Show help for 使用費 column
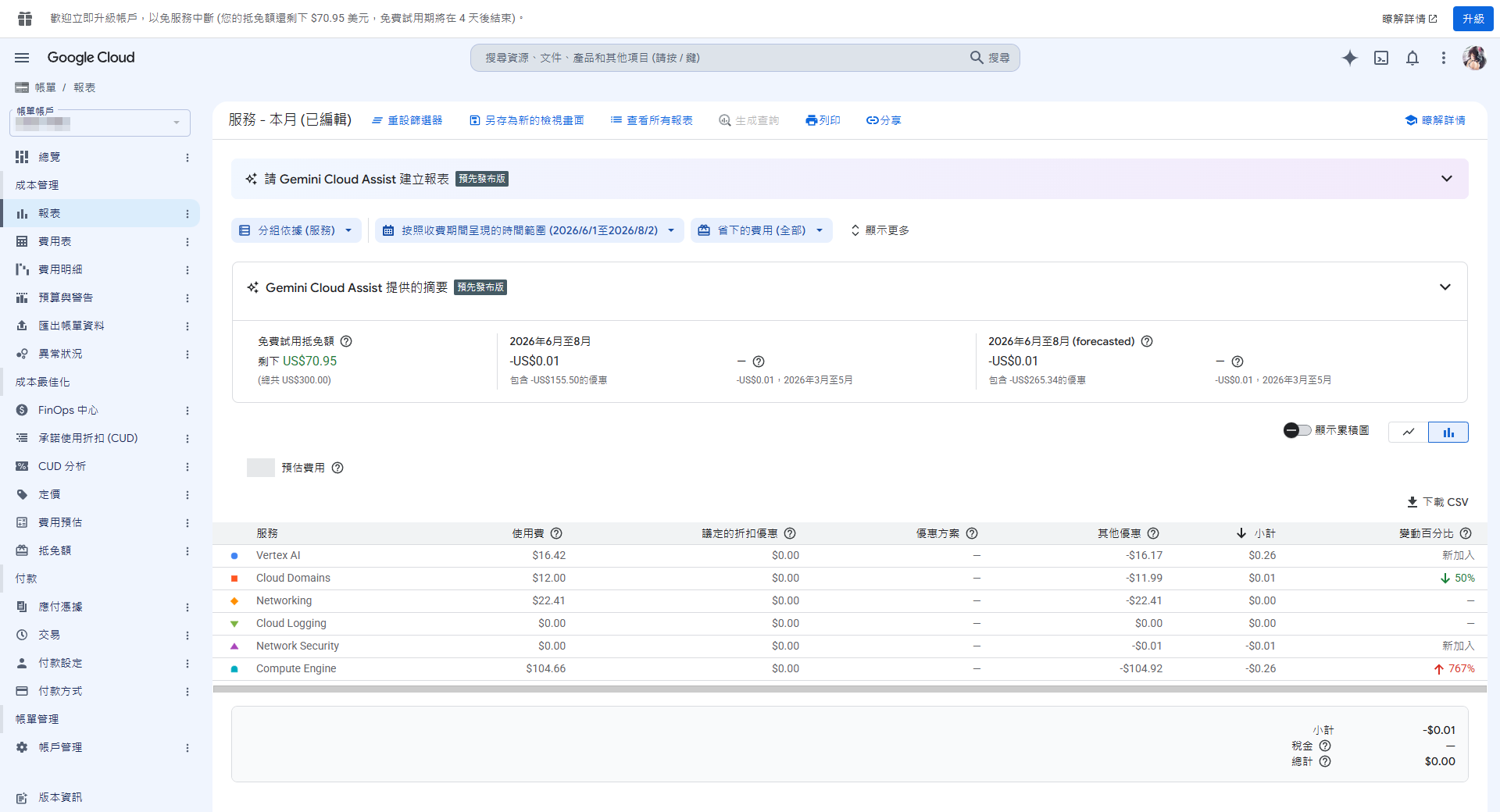Screen dimensions: 1500x812 tap(556, 533)
